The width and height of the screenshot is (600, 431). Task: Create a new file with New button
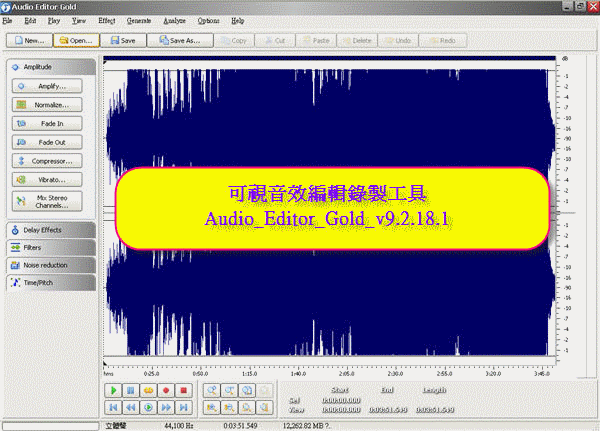click(29, 41)
